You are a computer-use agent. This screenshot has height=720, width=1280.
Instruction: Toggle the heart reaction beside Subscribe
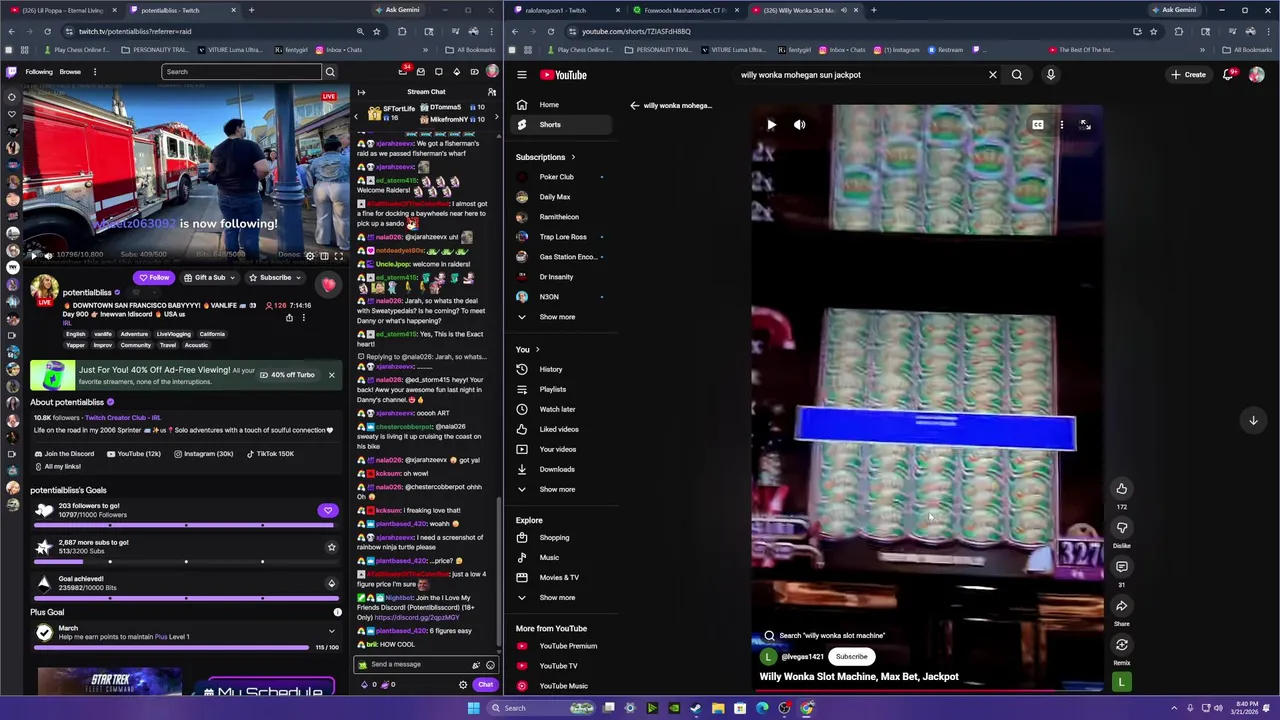point(328,285)
